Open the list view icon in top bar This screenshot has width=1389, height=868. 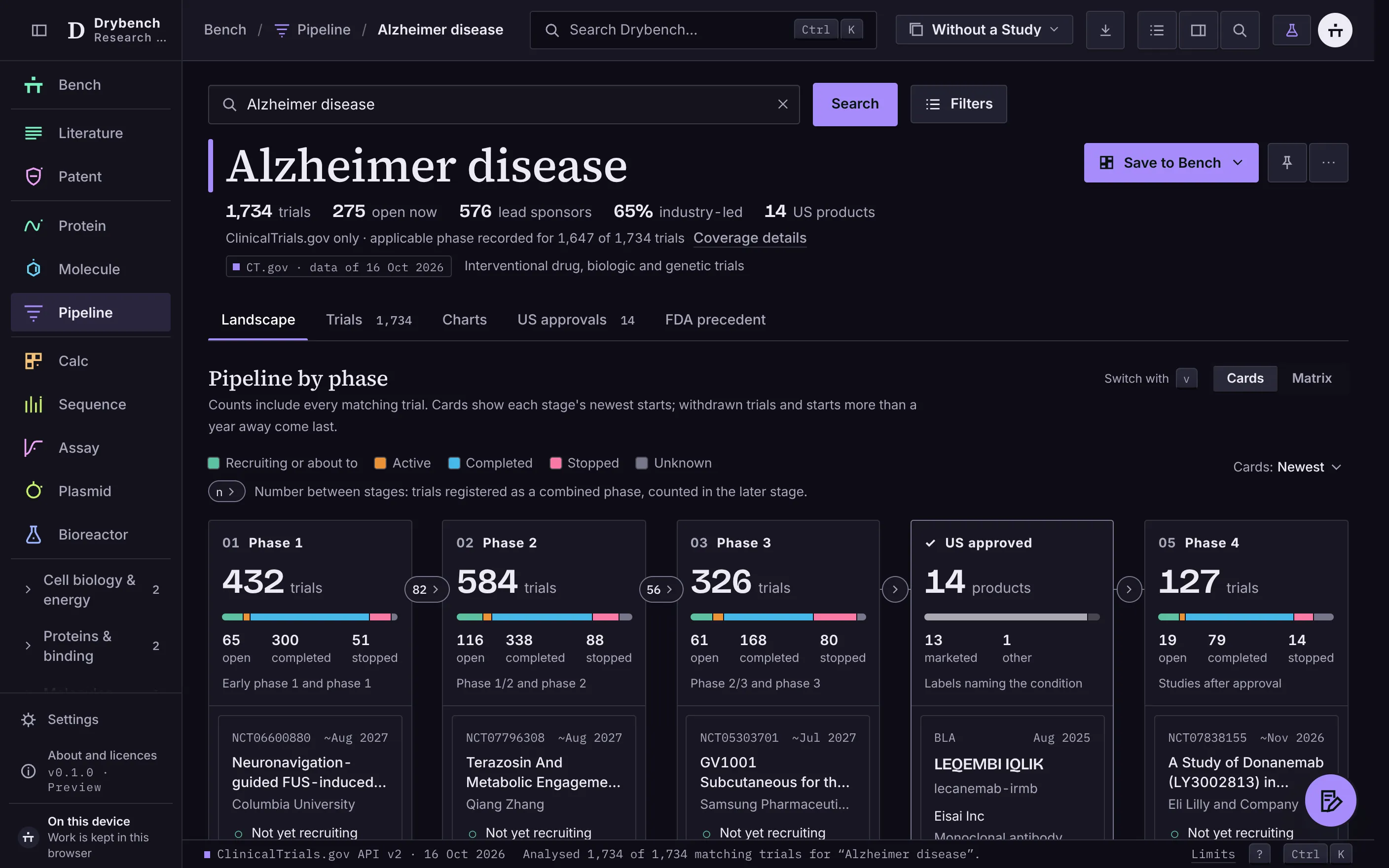[x=1157, y=30]
